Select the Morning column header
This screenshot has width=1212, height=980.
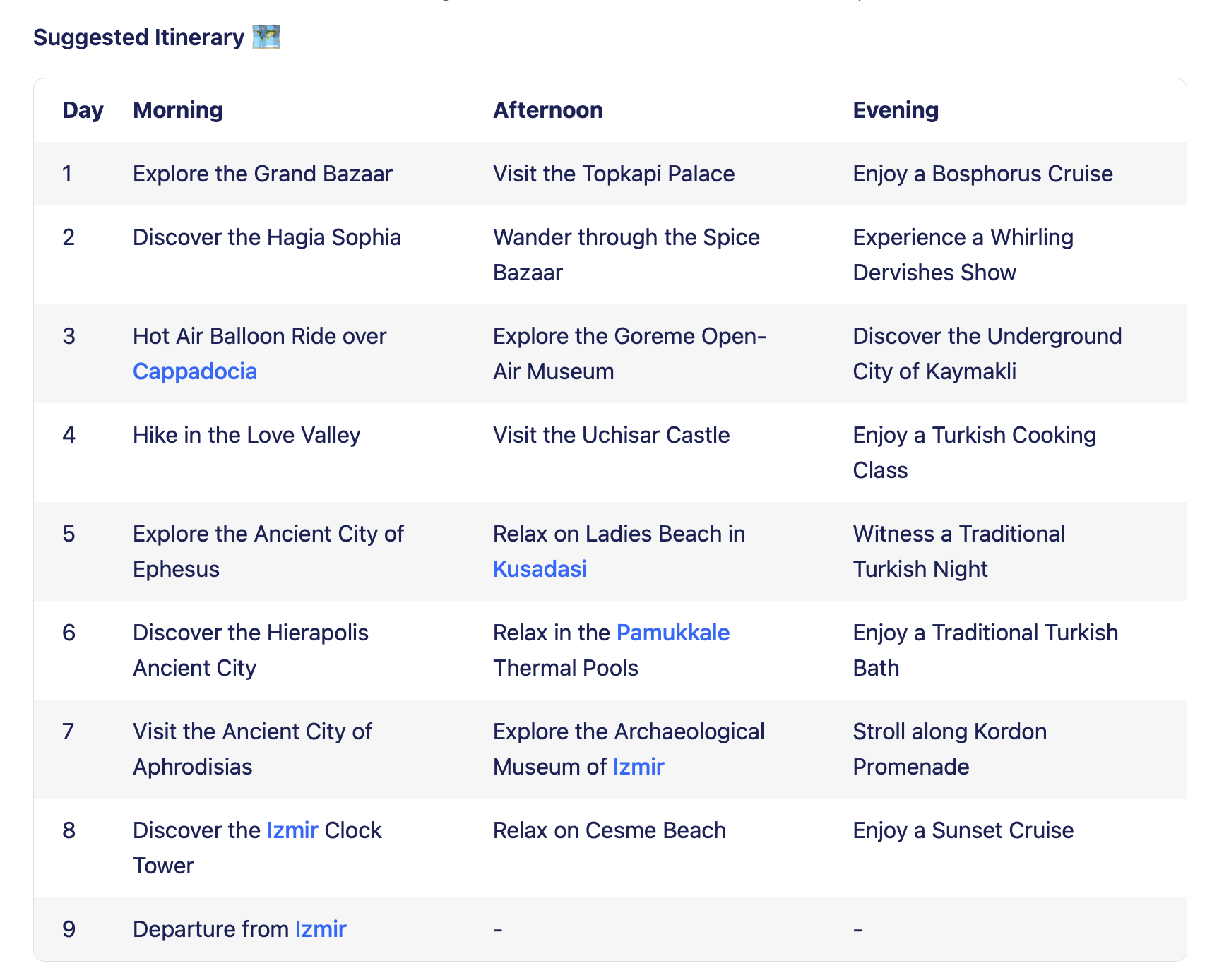click(178, 110)
